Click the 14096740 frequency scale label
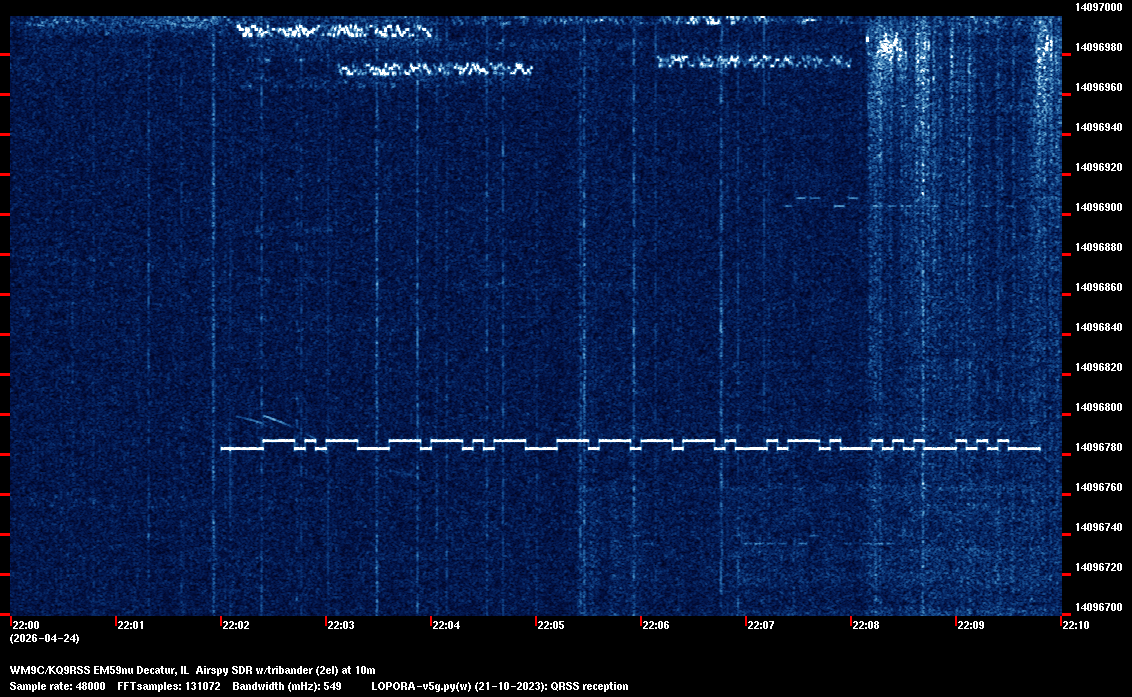 click(1097, 527)
